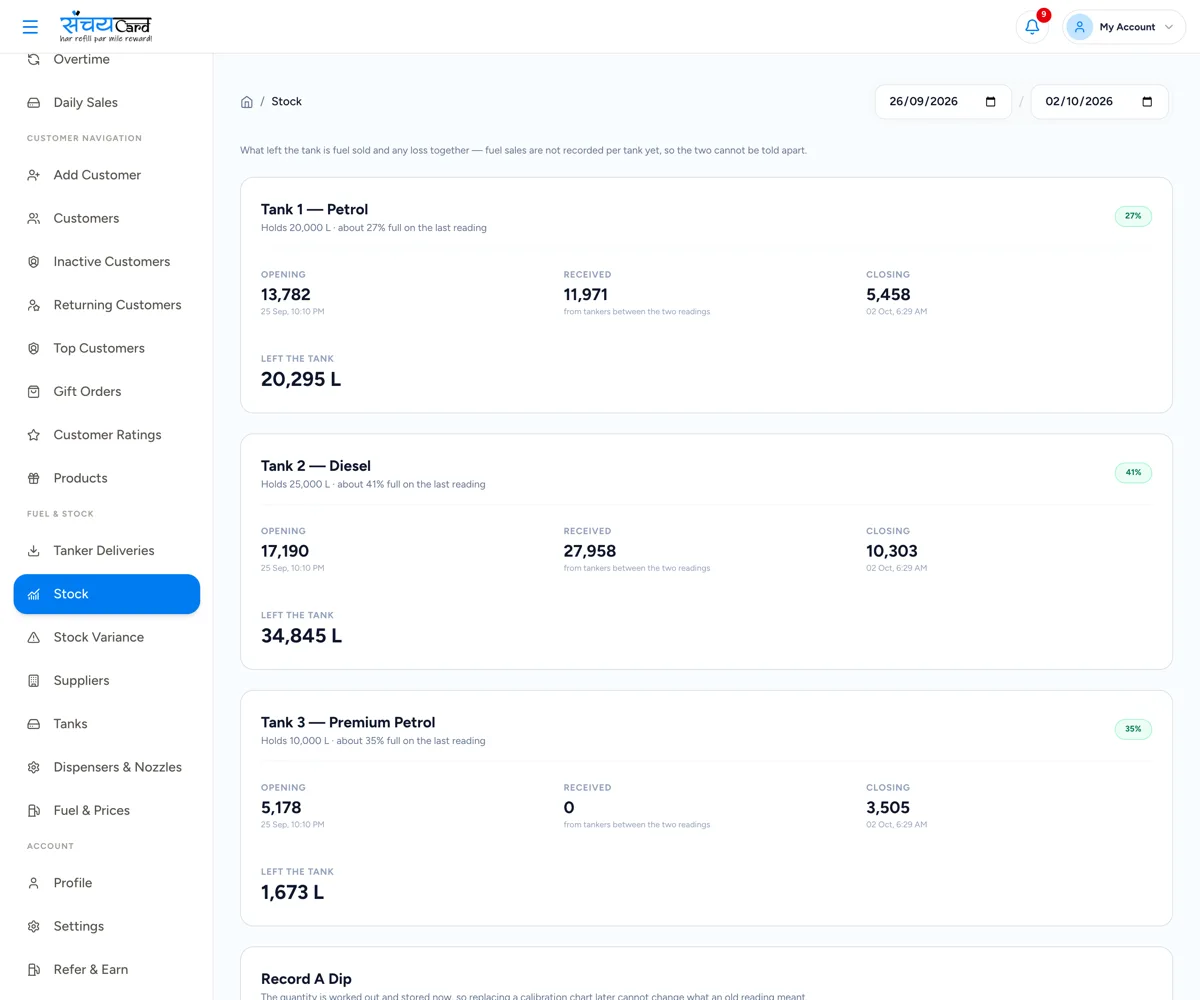Click the Gift Orders bag icon

(33, 392)
